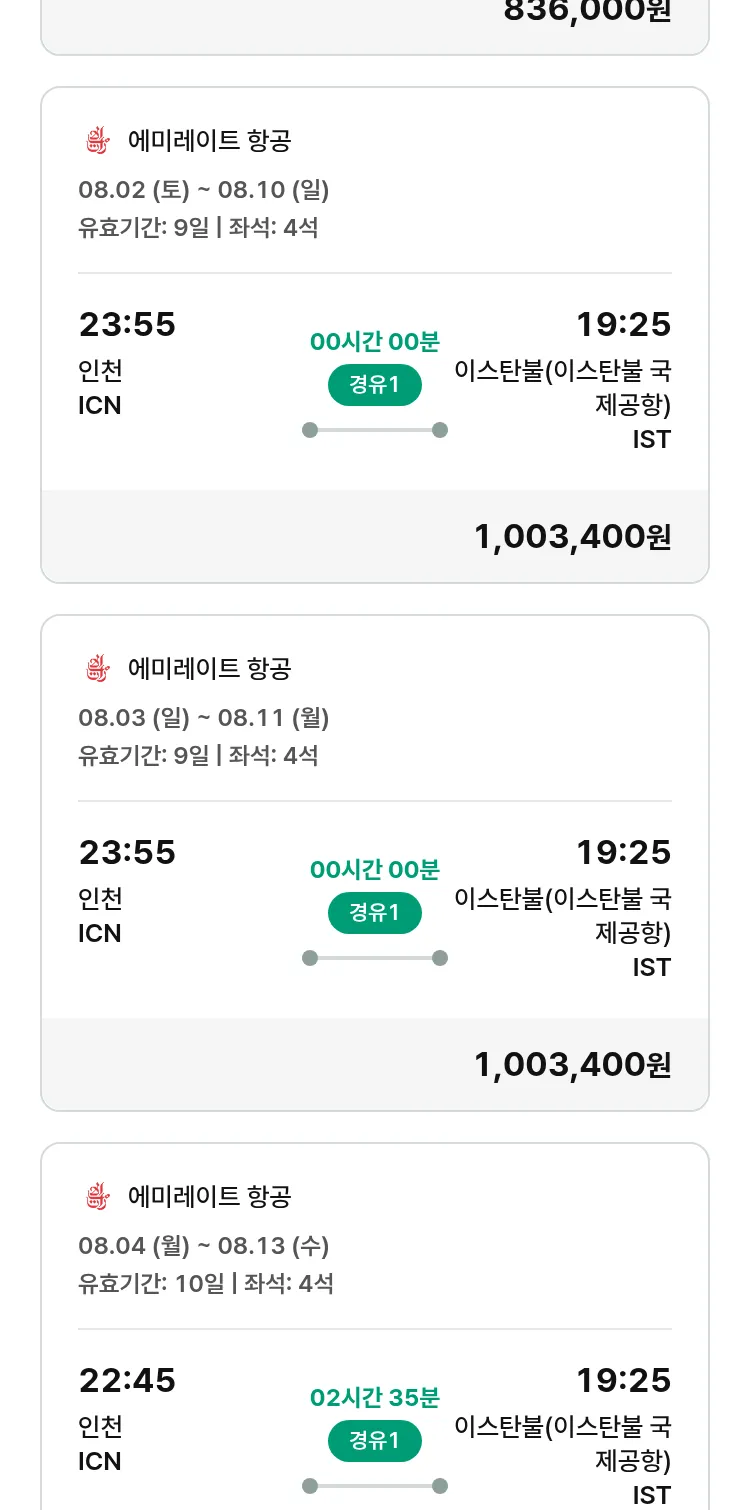
Task: Click Emirates logo on the 08.04 flight card
Action: click(x=96, y=1197)
